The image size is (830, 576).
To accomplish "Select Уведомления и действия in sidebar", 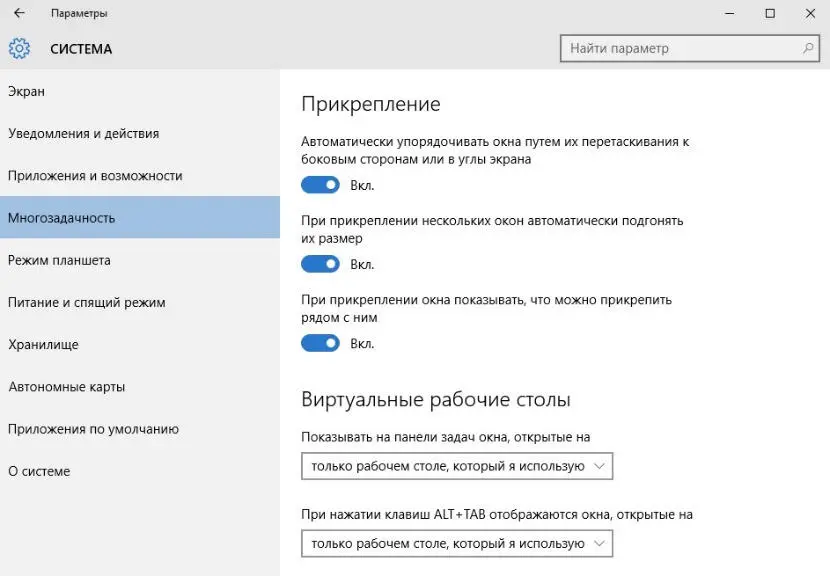I will point(140,133).
